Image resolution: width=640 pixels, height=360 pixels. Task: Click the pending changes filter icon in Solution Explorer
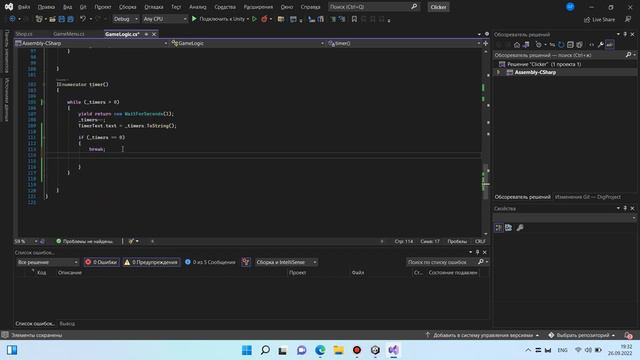tap(539, 45)
